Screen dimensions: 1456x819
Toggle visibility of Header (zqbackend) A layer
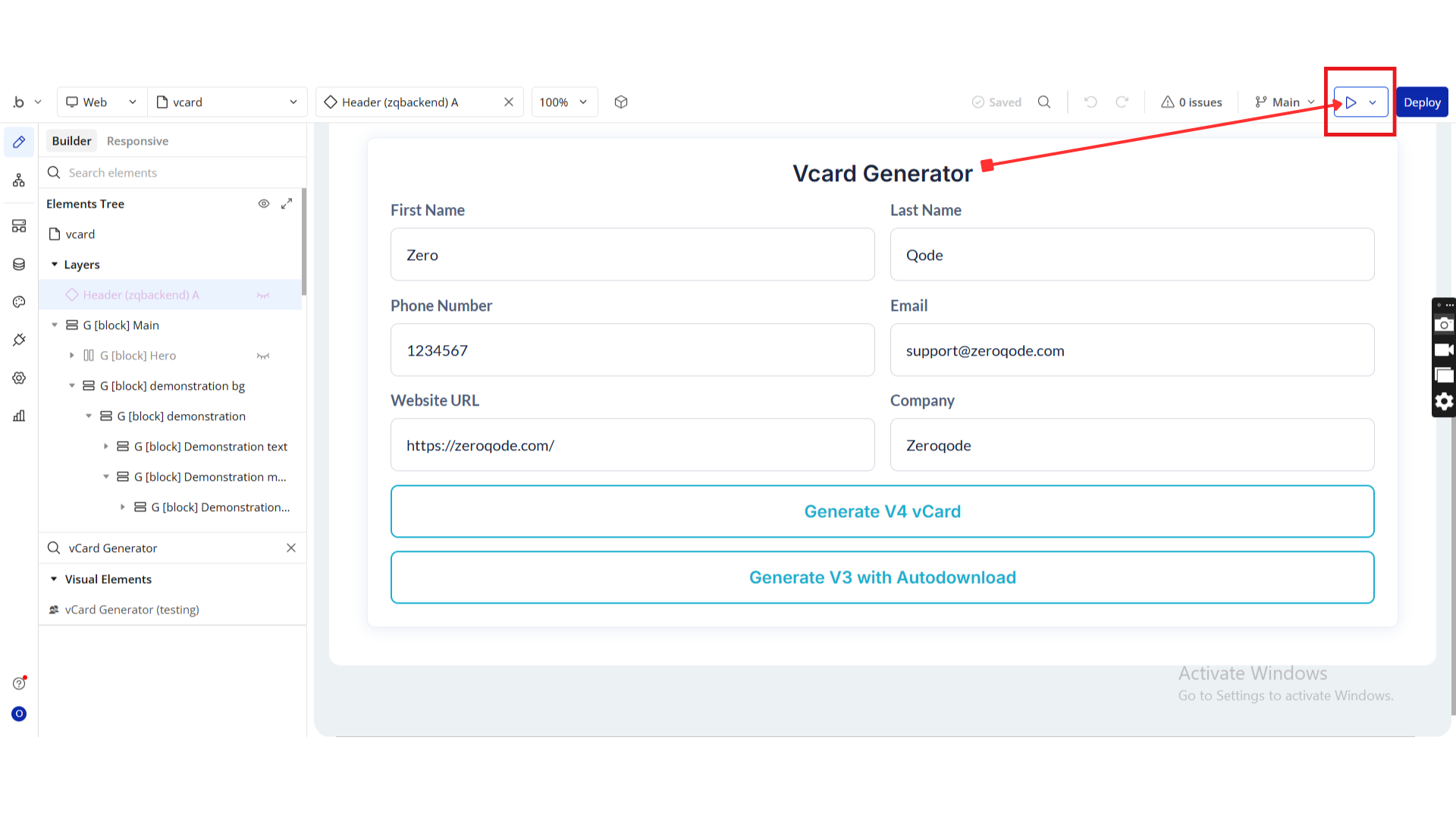(263, 295)
